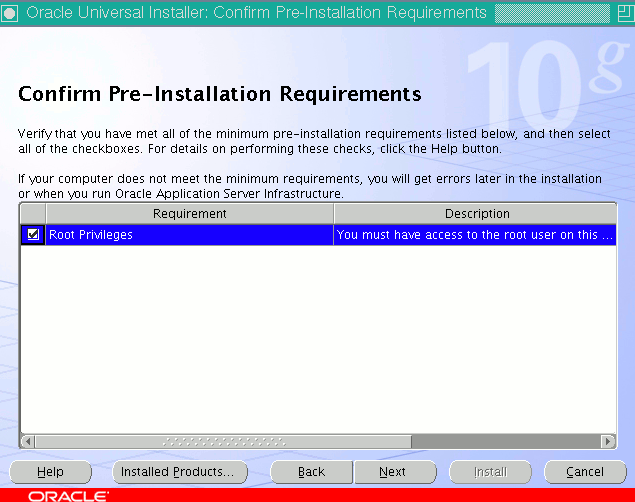Click the window menu icon in title bar

10,13
